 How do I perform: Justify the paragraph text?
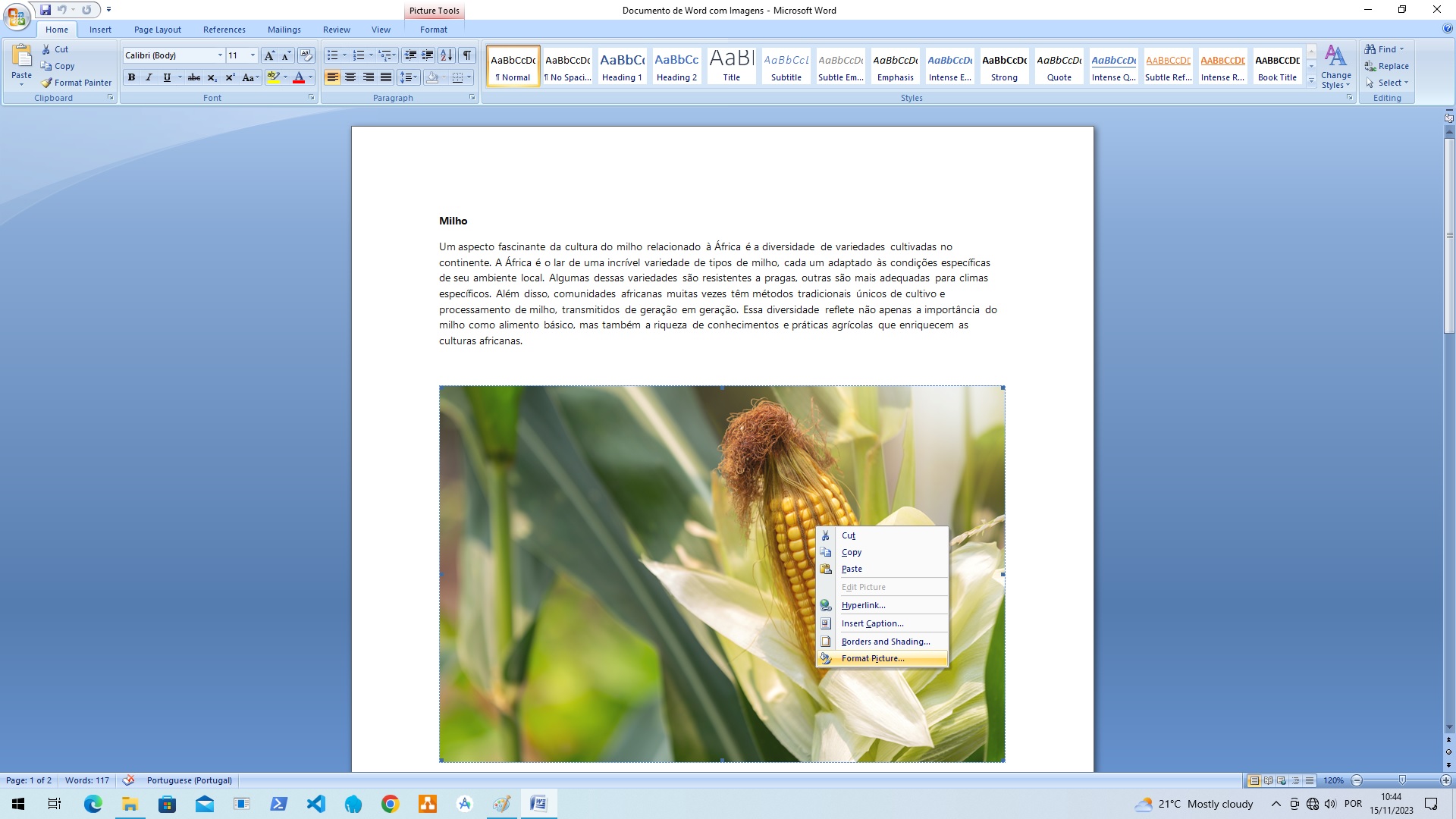(386, 77)
